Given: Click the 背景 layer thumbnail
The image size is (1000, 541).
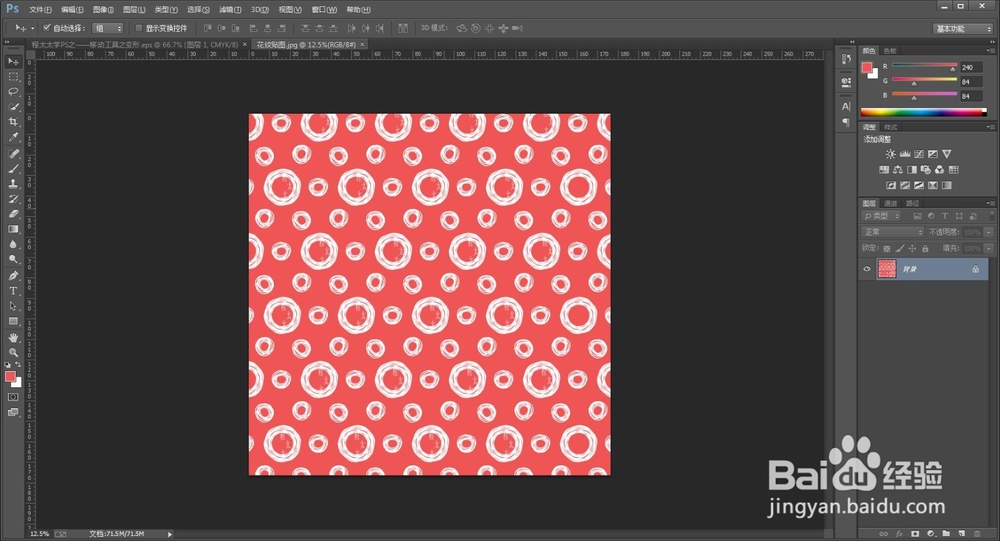Looking at the screenshot, I should (886, 269).
